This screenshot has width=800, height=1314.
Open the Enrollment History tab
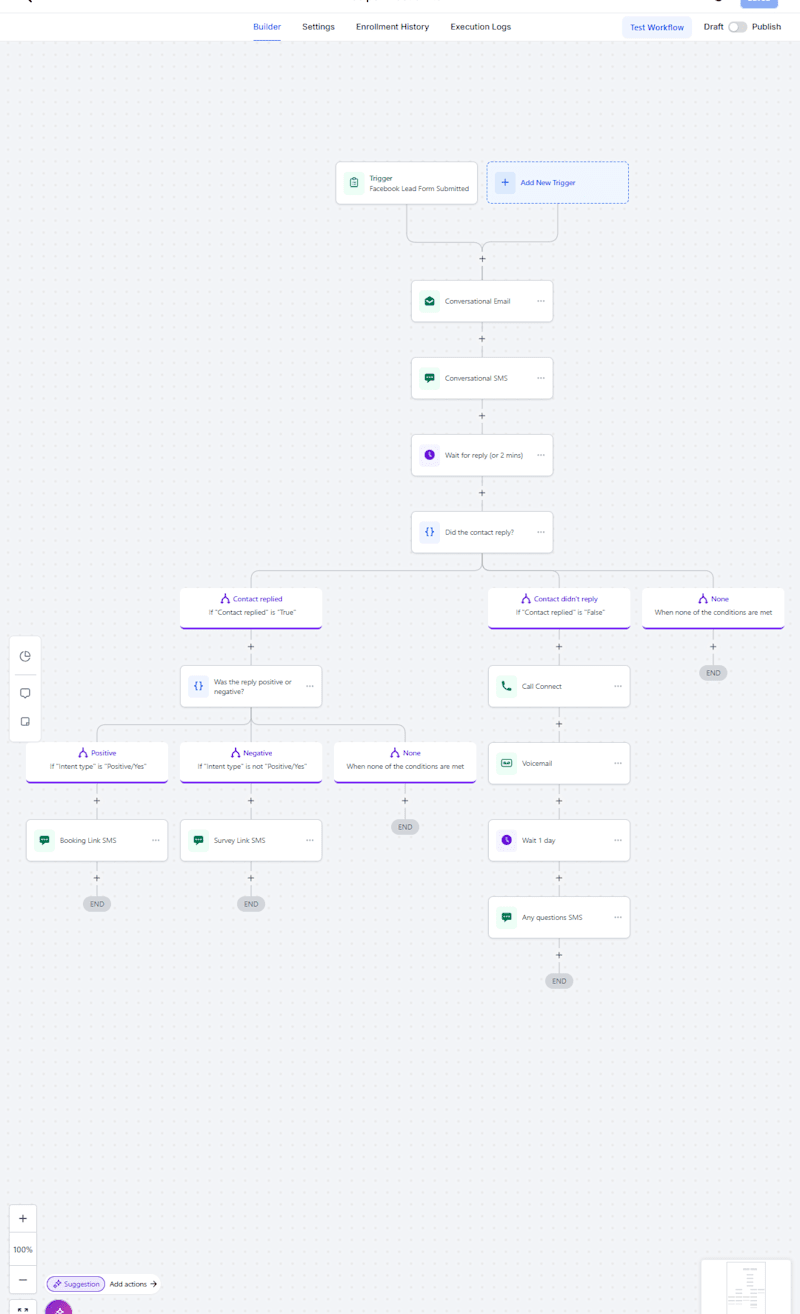click(x=392, y=27)
